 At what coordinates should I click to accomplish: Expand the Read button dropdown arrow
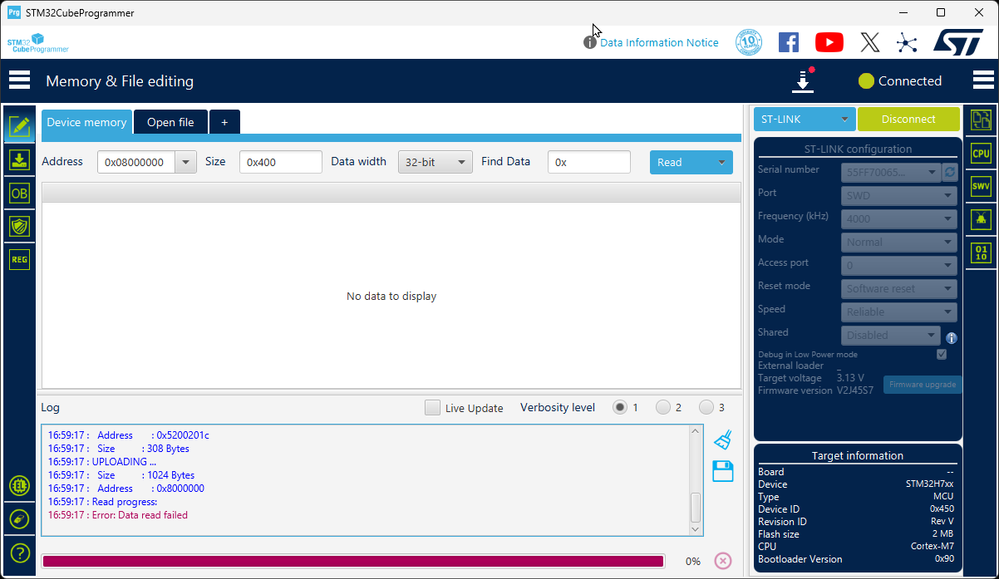[721, 162]
